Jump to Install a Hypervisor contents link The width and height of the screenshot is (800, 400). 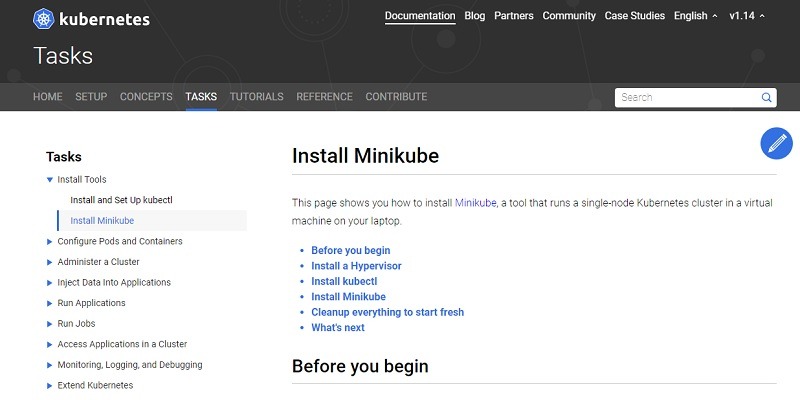356,266
